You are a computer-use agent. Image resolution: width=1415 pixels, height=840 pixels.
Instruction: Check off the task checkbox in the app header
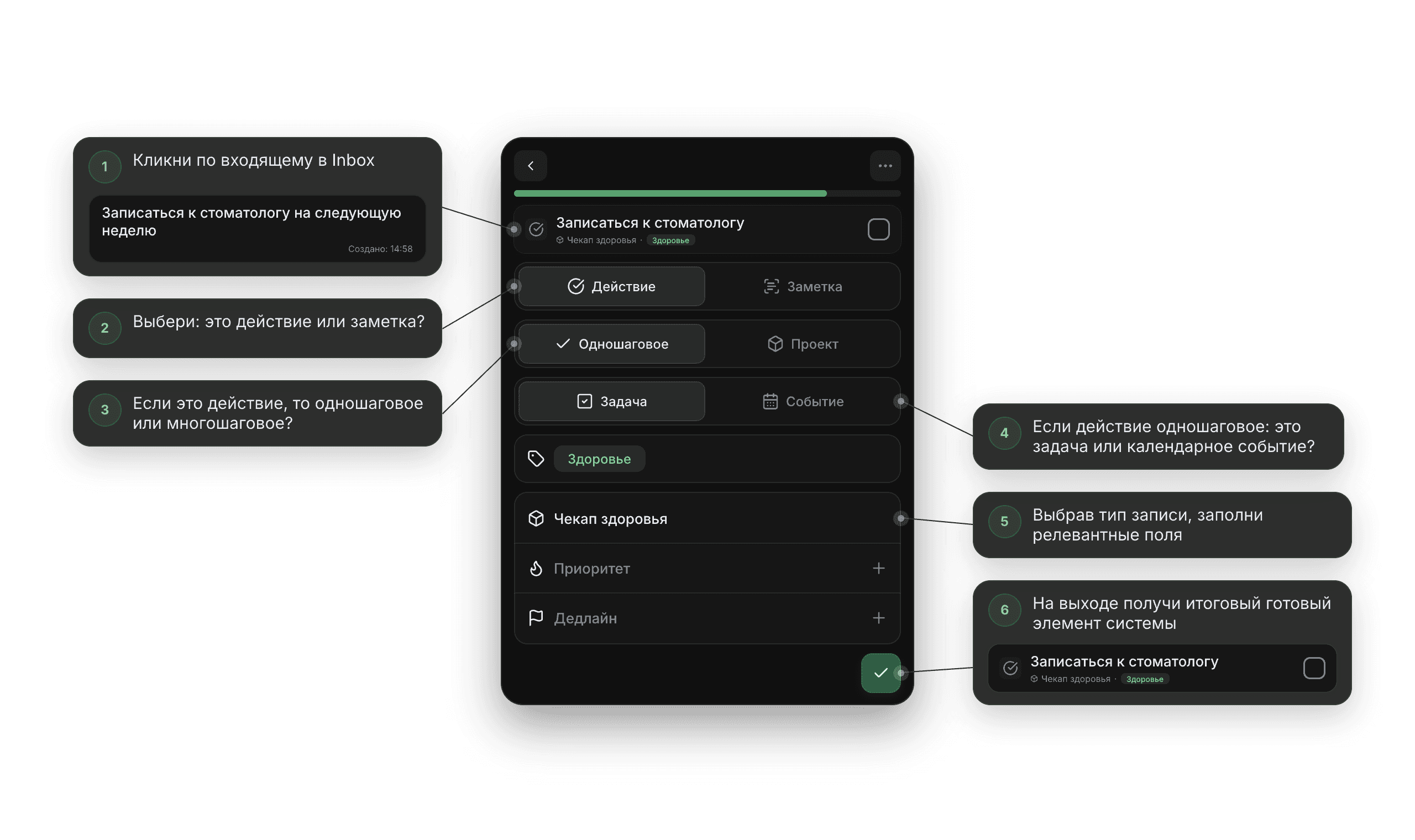click(878, 229)
